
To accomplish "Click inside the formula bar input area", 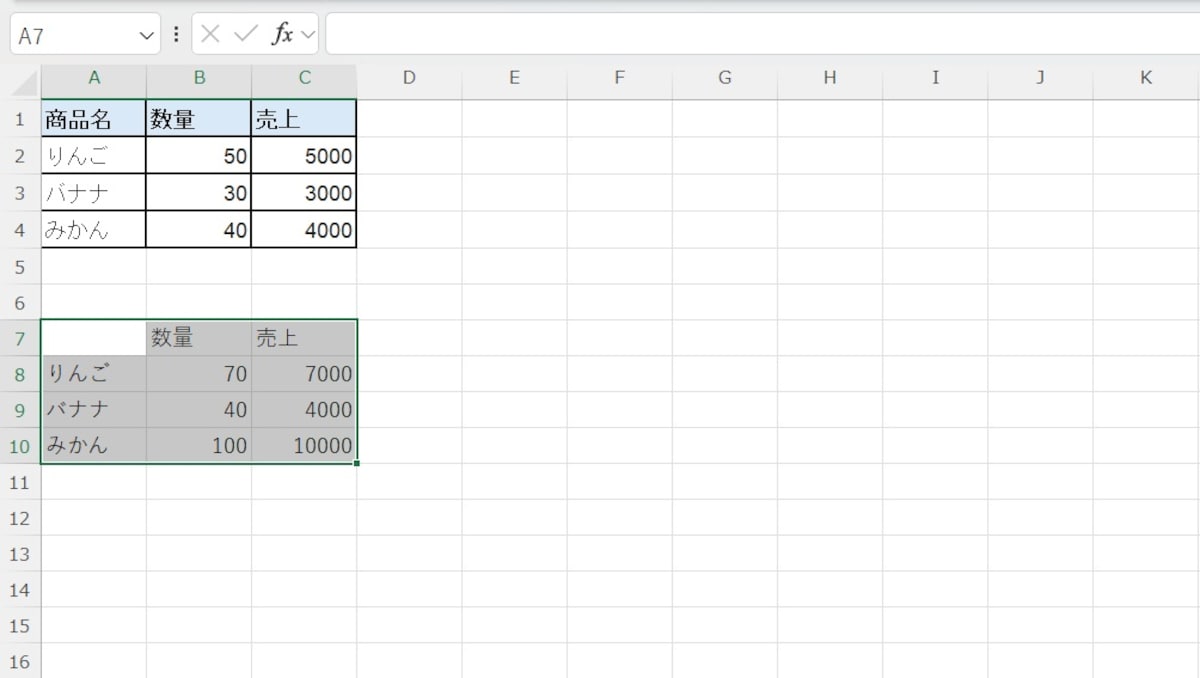I will [600, 33].
